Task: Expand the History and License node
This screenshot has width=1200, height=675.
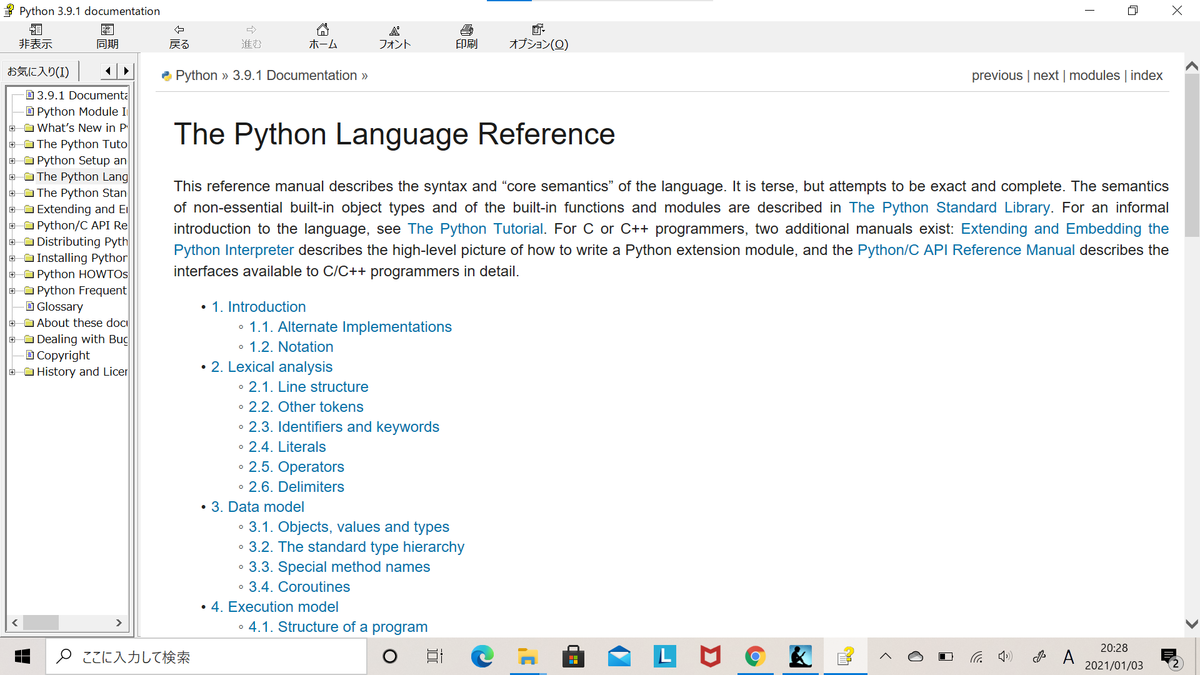Action: coord(11,372)
